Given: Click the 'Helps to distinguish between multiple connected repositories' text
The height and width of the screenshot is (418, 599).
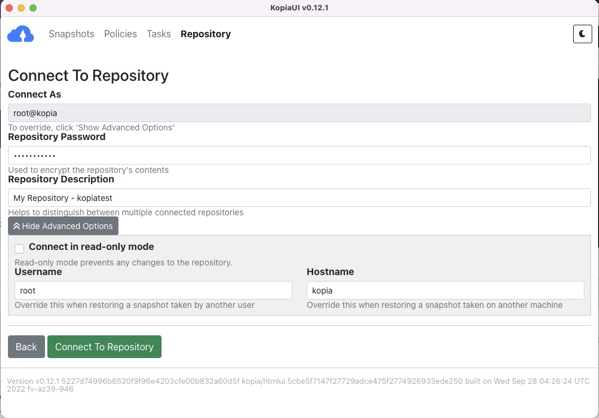Looking at the screenshot, I should click(x=126, y=212).
